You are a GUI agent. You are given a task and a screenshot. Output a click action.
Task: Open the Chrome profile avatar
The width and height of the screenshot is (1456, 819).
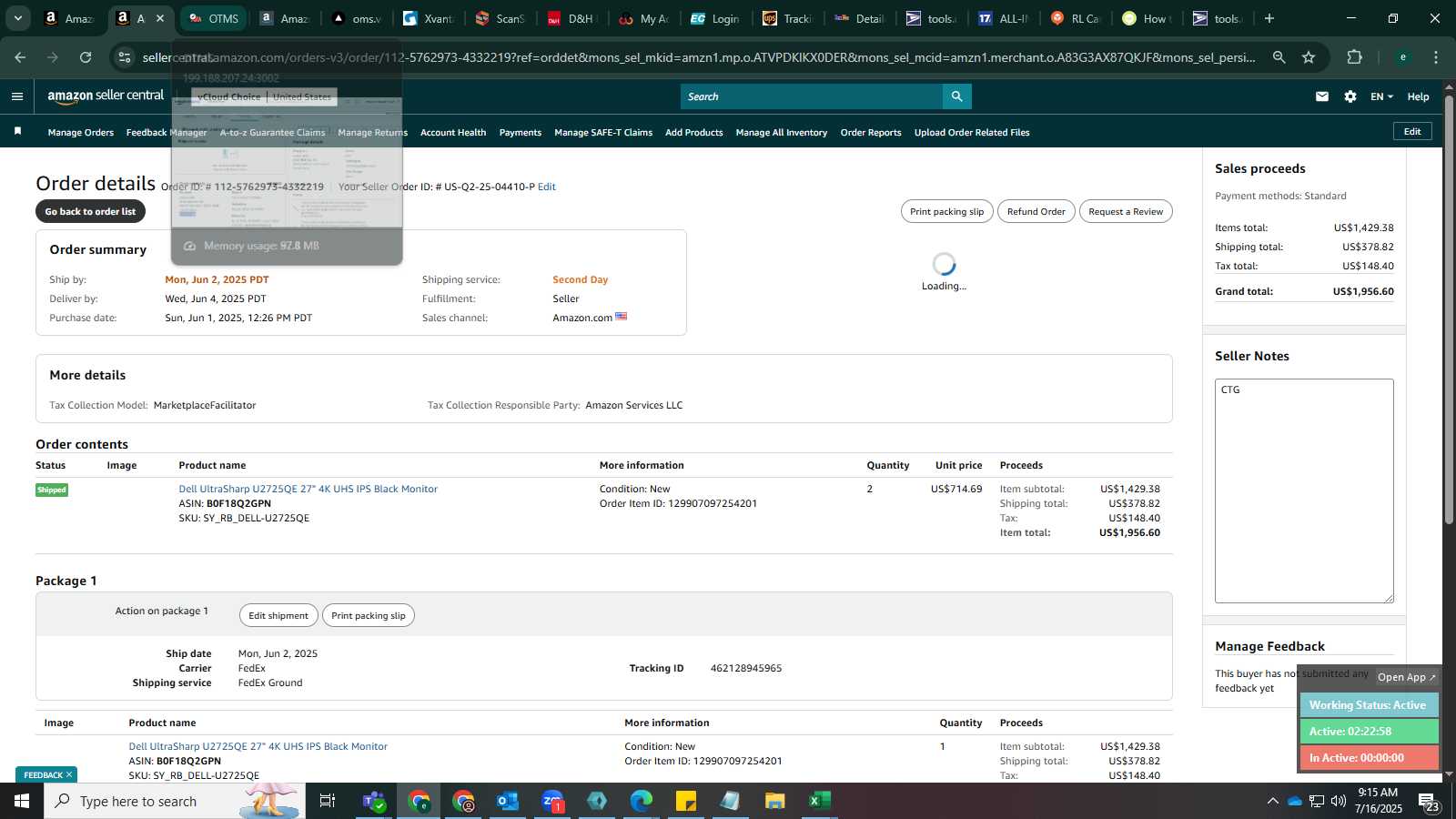(x=1402, y=57)
